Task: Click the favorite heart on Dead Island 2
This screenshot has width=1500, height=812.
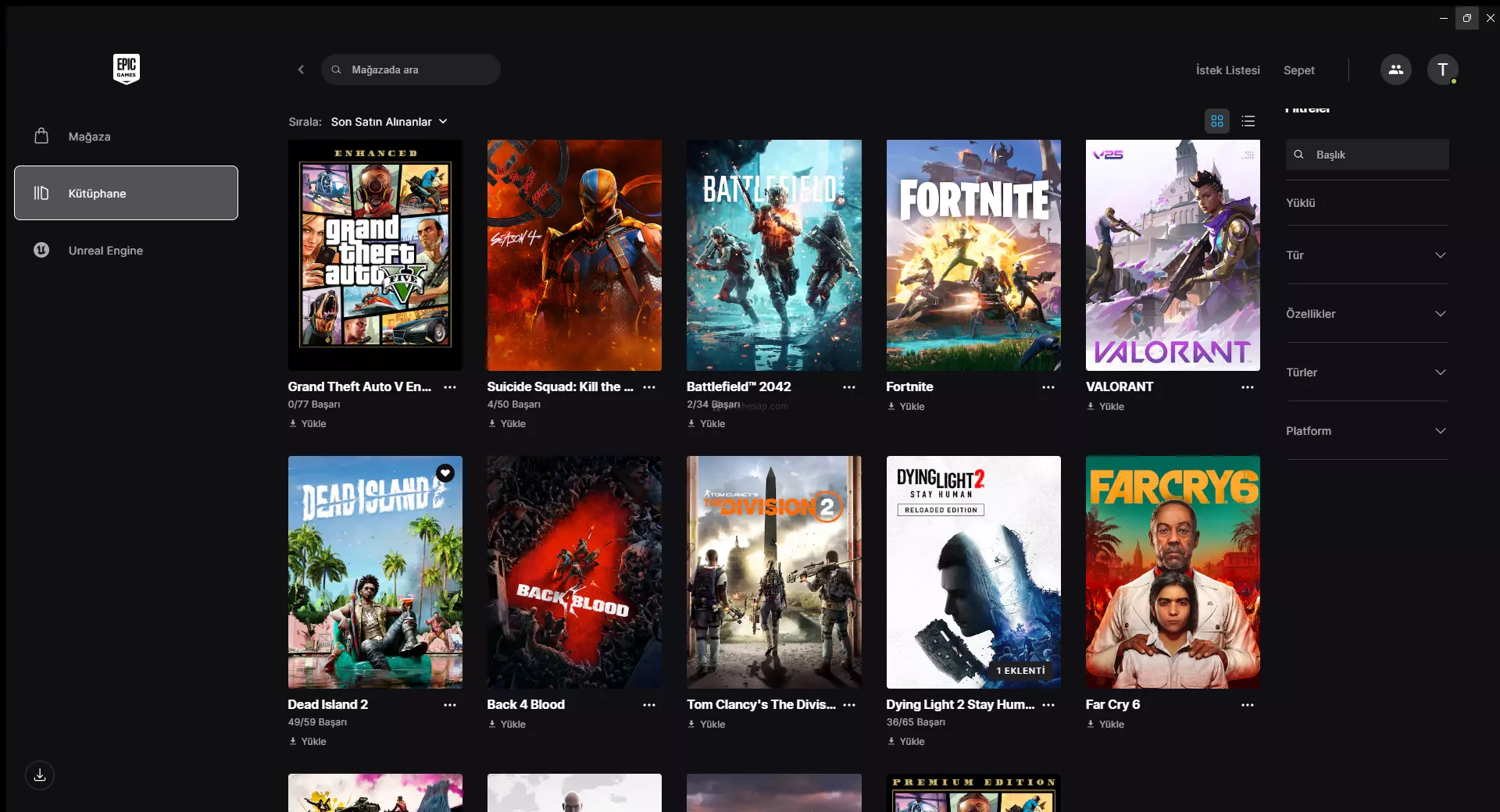Action: [x=445, y=473]
